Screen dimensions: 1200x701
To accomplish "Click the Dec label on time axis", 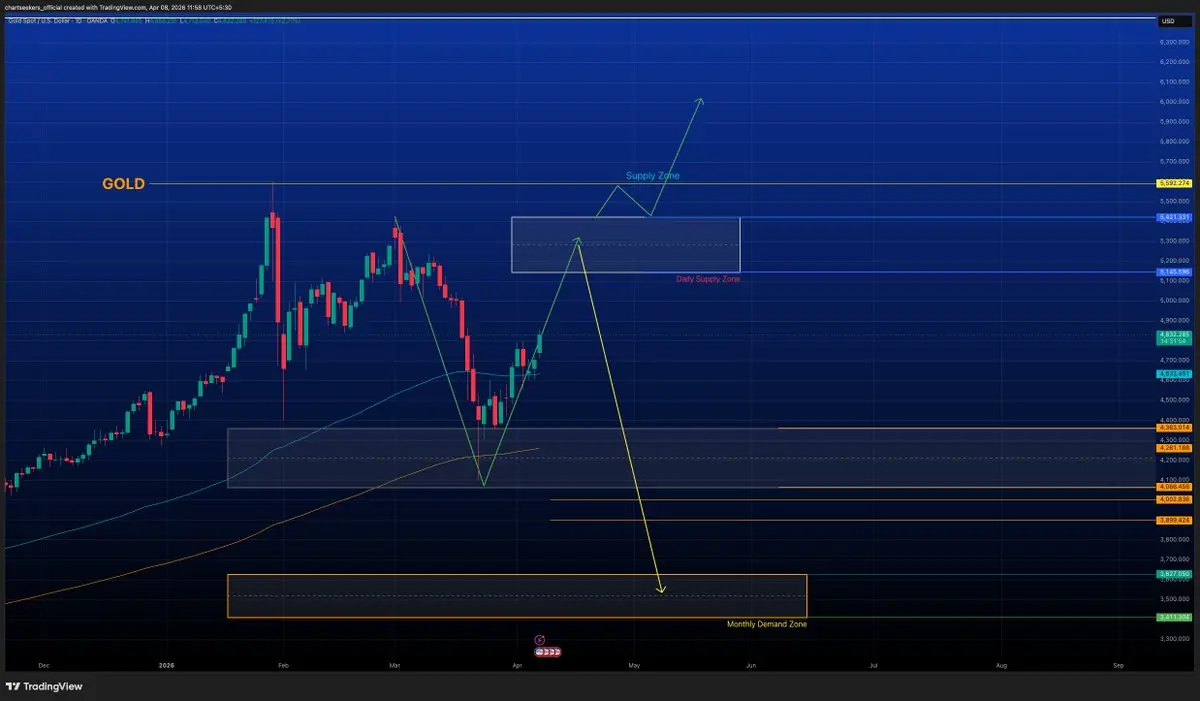I will coord(43,664).
